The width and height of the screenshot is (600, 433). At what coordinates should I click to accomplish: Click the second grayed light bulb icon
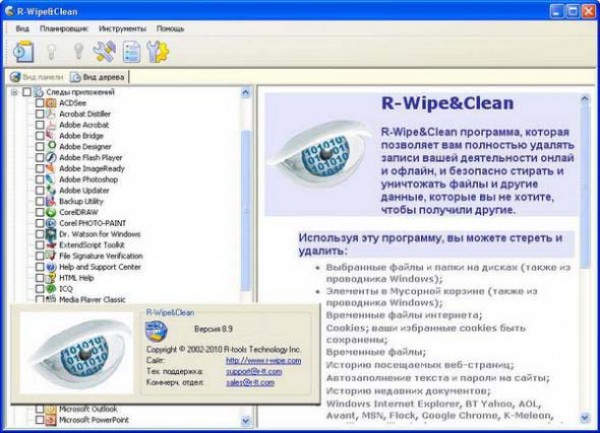point(78,52)
